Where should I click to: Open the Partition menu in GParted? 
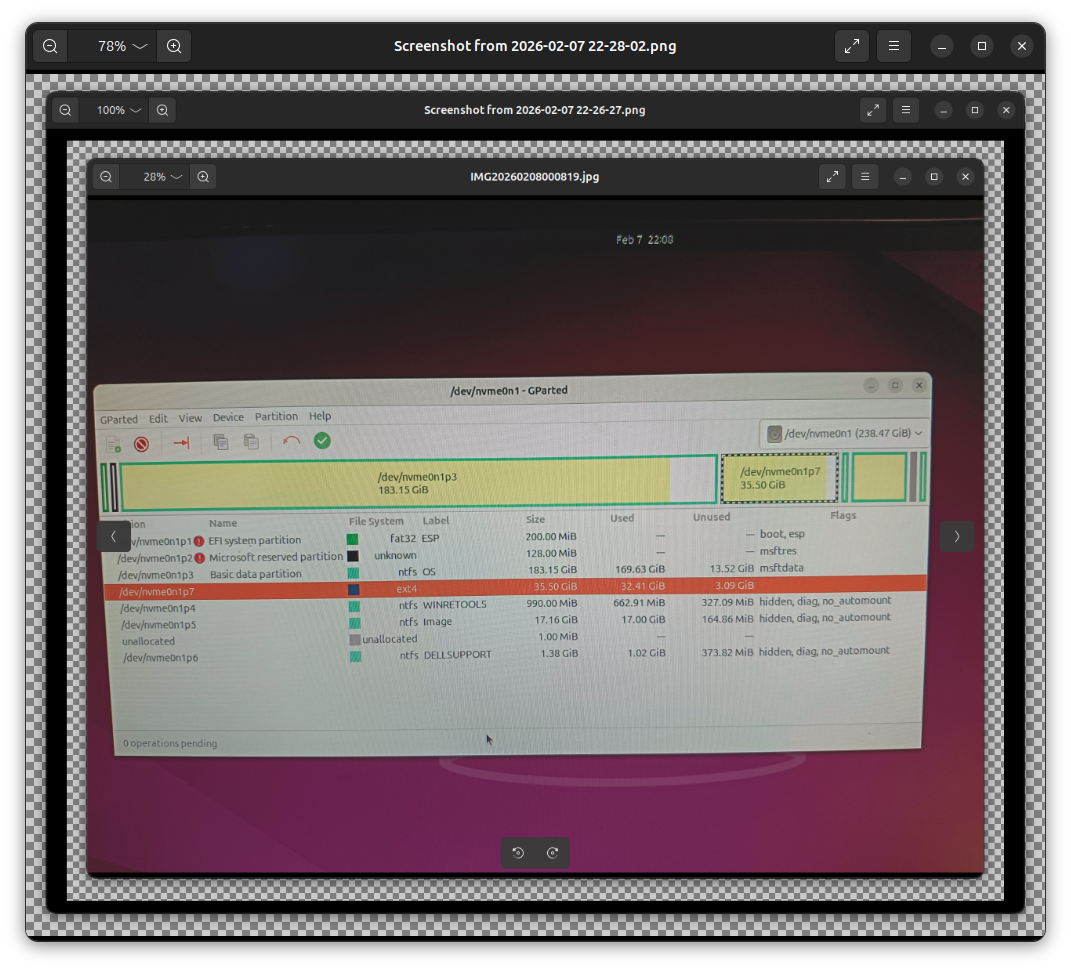(276, 417)
